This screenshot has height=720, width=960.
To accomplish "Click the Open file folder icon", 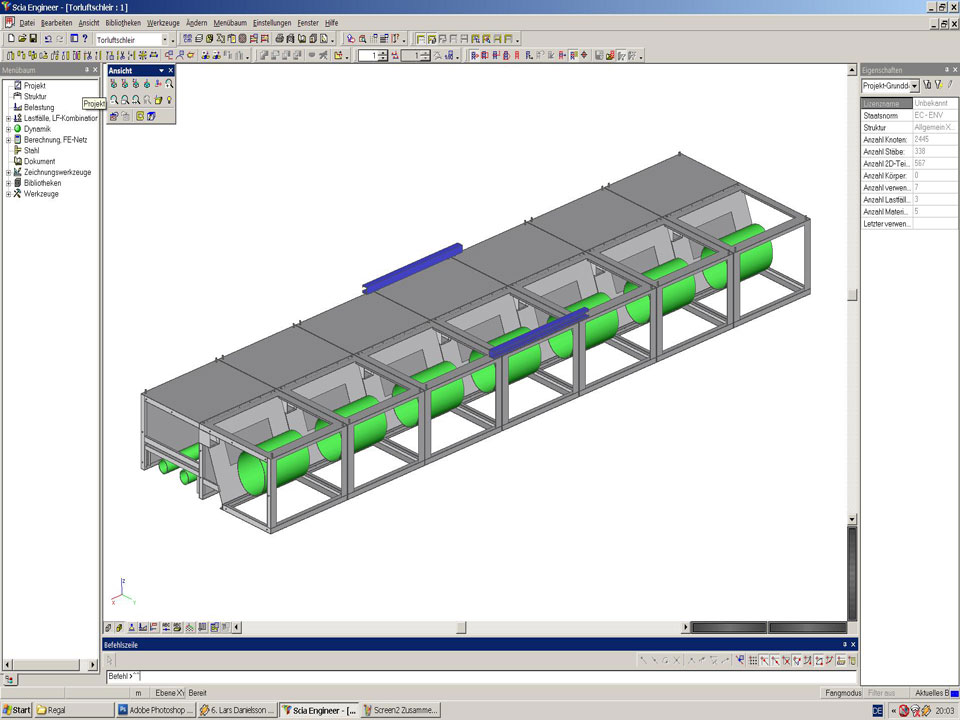I will 21,39.
